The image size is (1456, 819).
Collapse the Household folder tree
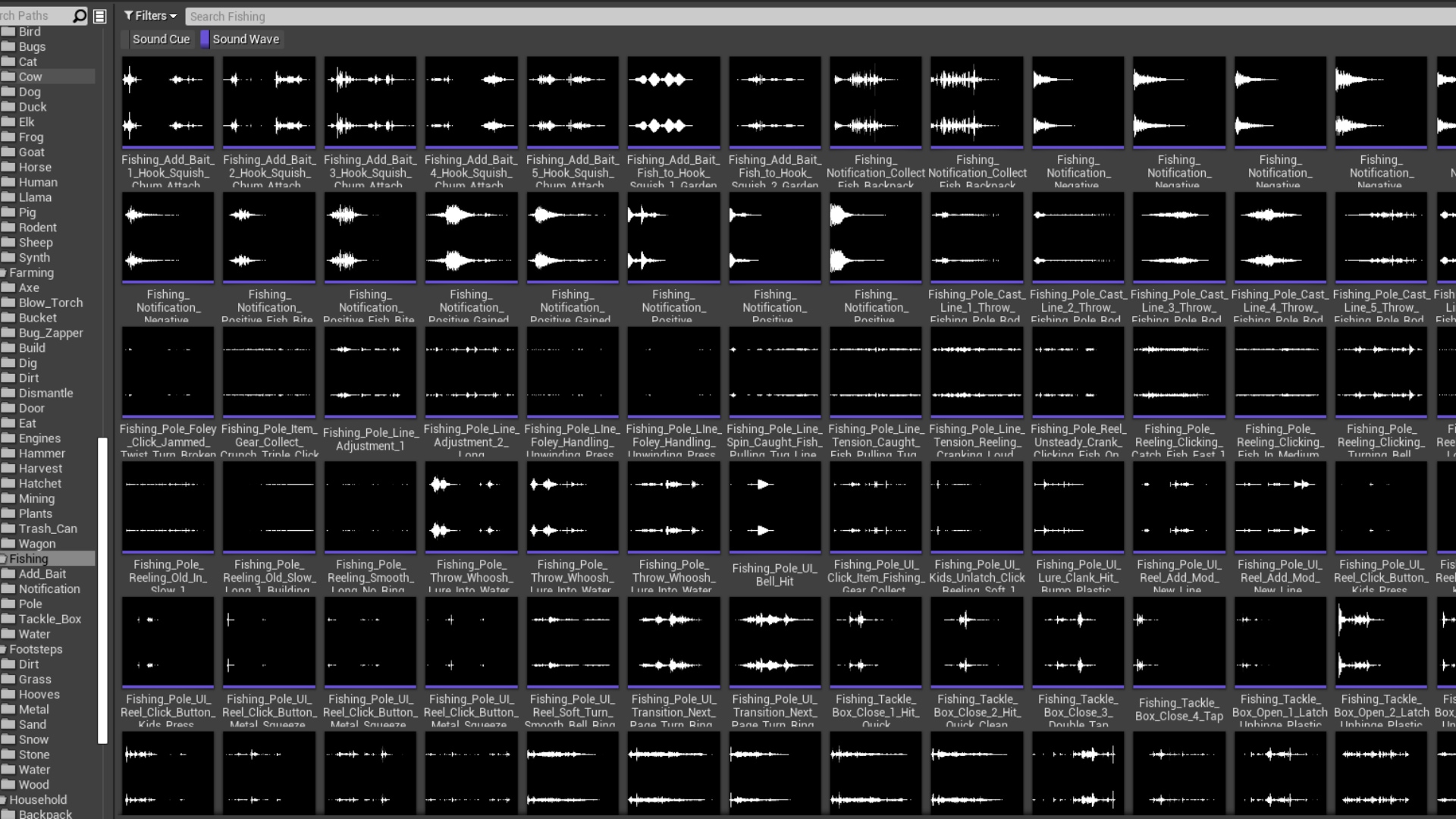pyautogui.click(x=3, y=800)
